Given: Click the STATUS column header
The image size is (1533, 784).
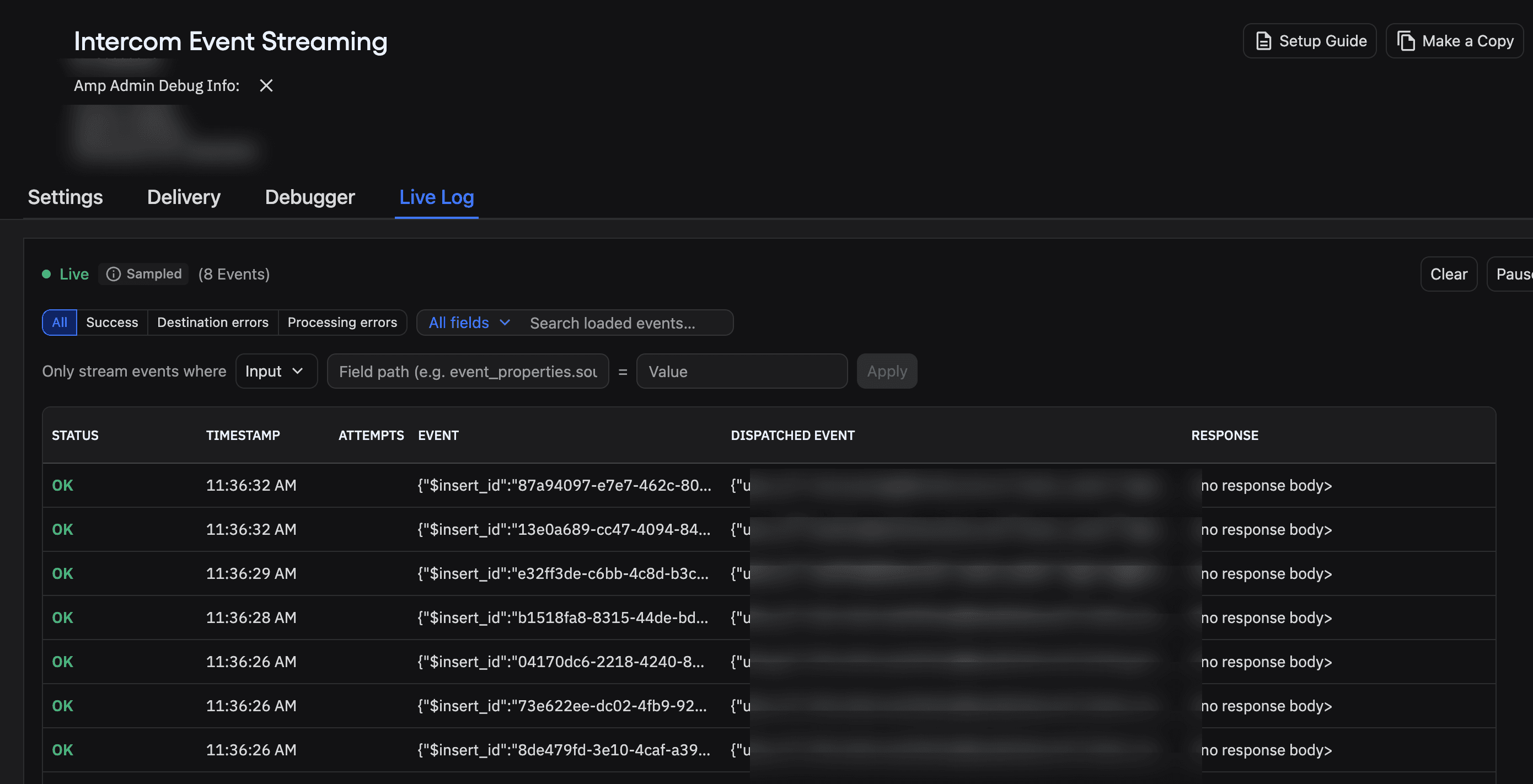Looking at the screenshot, I should (x=75, y=436).
